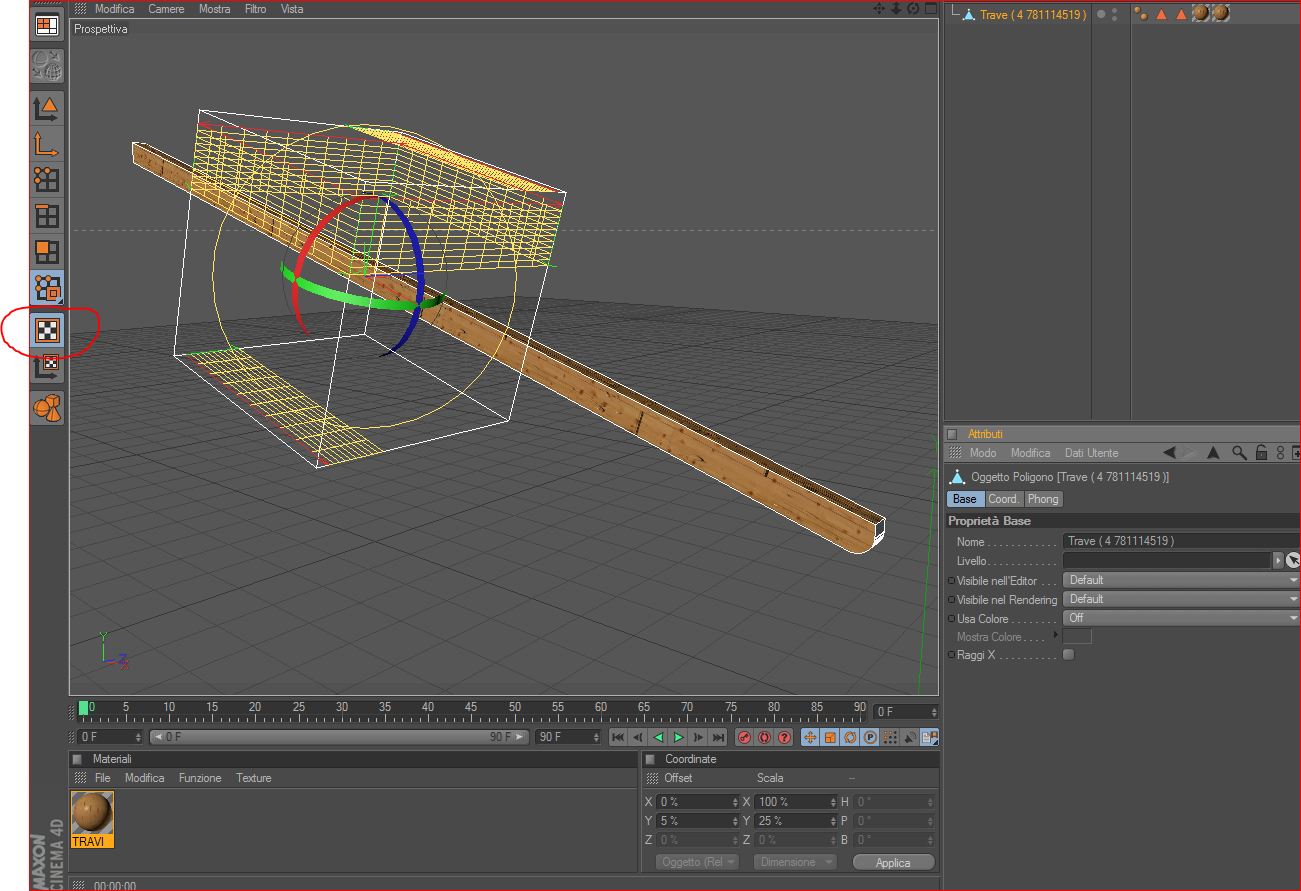Select the Texture mode checkerboard icon
This screenshot has height=891, width=1301.
click(47, 330)
